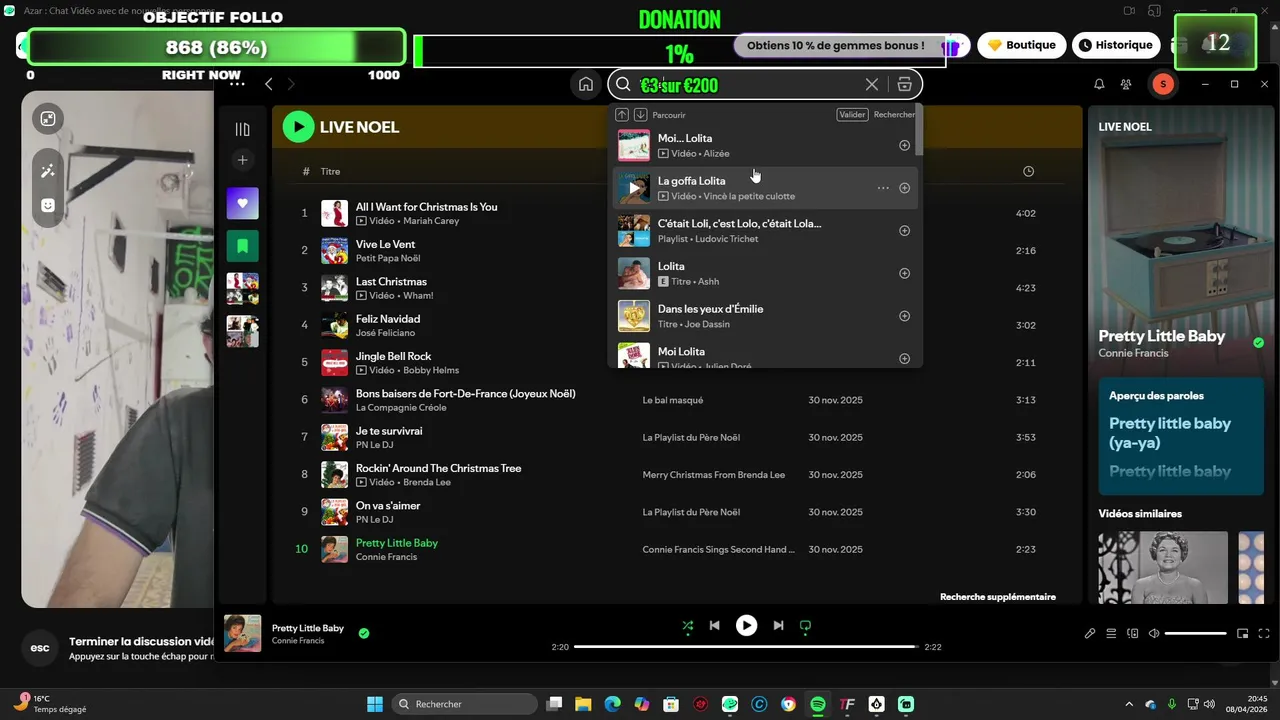
Task: Open green bookmark Episodes tile
Action: point(242,246)
